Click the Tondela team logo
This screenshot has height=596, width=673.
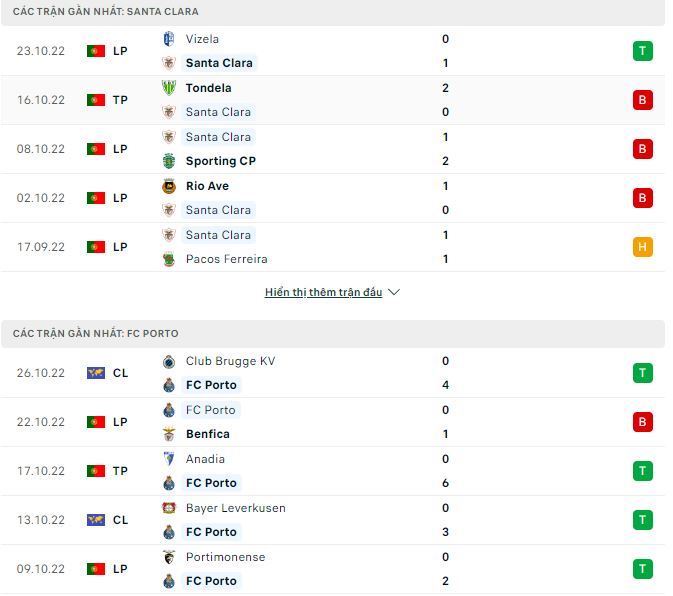pyautogui.click(x=169, y=88)
